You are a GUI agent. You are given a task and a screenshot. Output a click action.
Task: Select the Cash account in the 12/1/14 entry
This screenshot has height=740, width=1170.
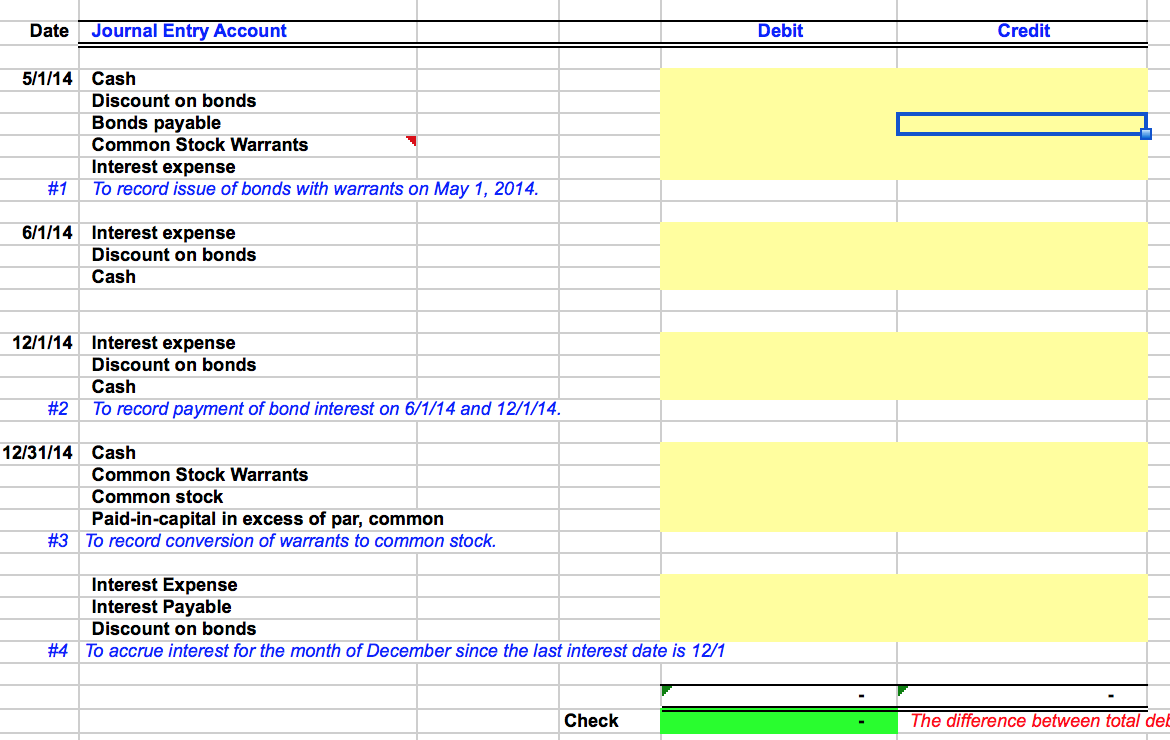click(113, 387)
